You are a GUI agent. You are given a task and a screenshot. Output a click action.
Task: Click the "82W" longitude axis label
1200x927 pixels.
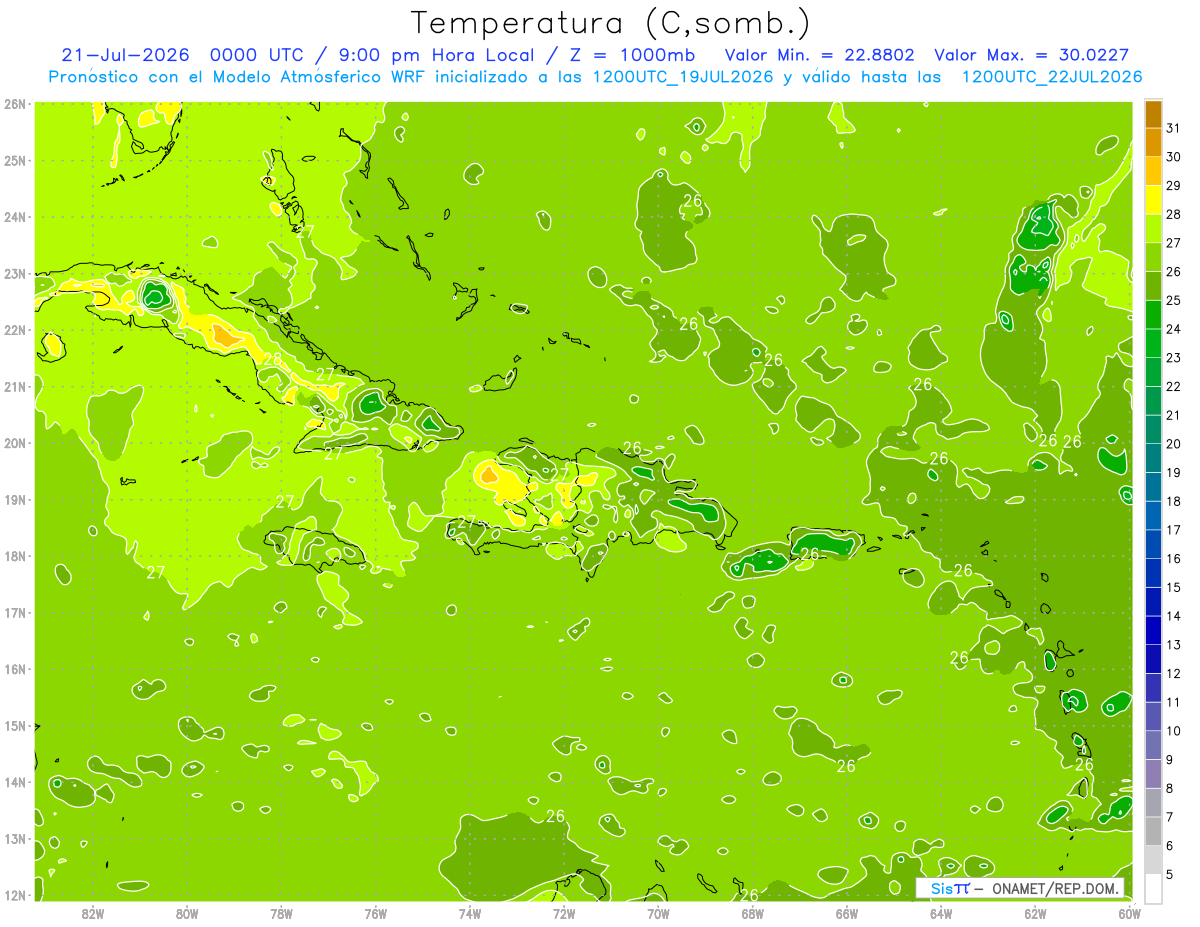[93, 913]
